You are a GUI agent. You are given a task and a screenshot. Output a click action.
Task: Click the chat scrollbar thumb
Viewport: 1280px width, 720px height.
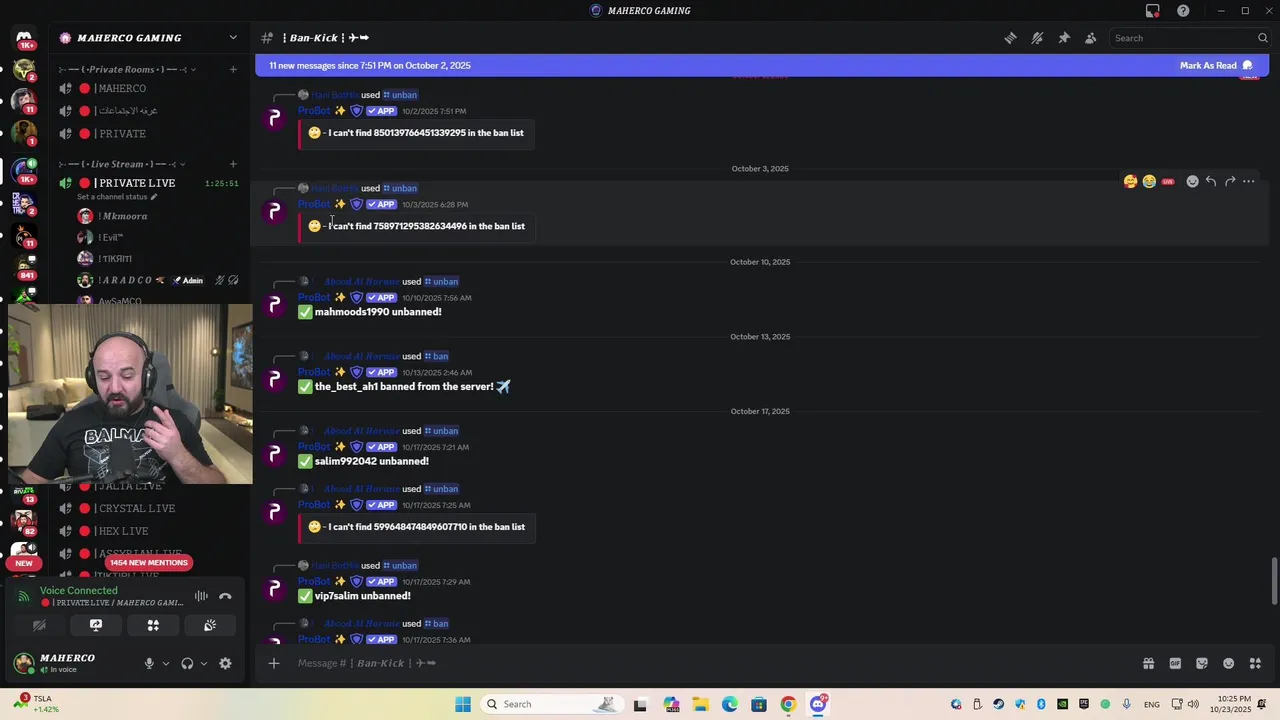click(1274, 581)
